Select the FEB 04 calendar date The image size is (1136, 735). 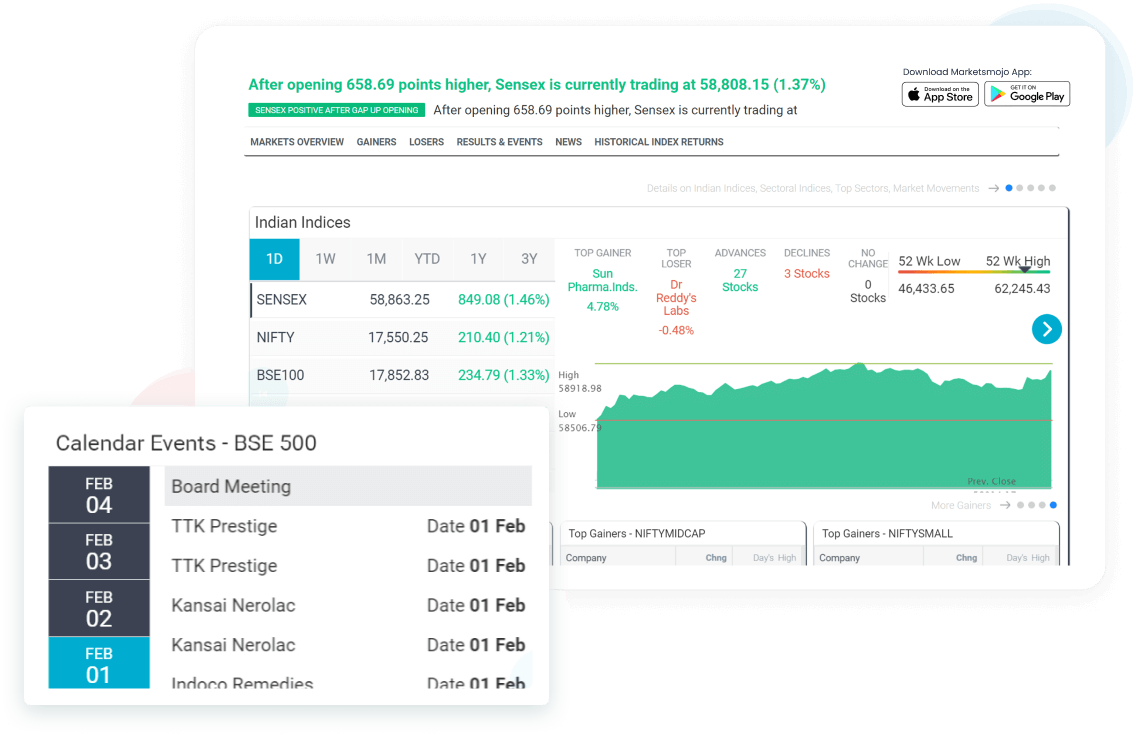point(99,495)
